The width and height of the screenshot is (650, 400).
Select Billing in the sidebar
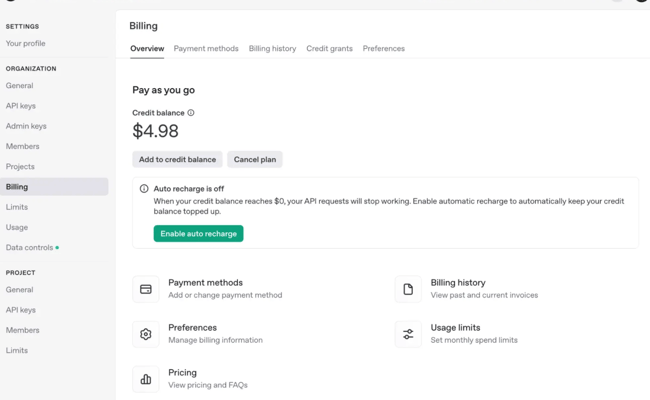(54, 187)
